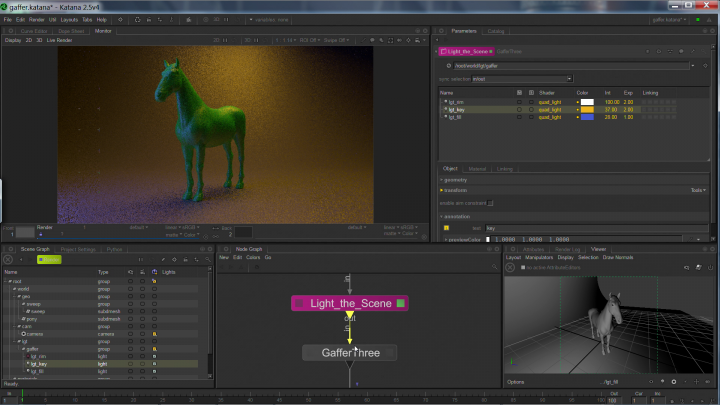Toggle solo for lgt_fill light
The height and width of the screenshot is (405, 720).
pos(530,116)
